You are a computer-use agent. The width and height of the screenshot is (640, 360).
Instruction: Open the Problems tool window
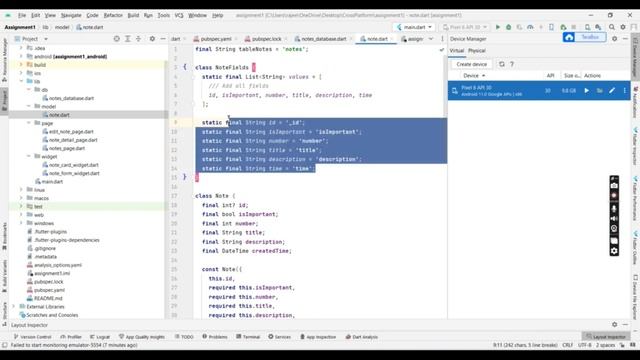[x=215, y=337]
